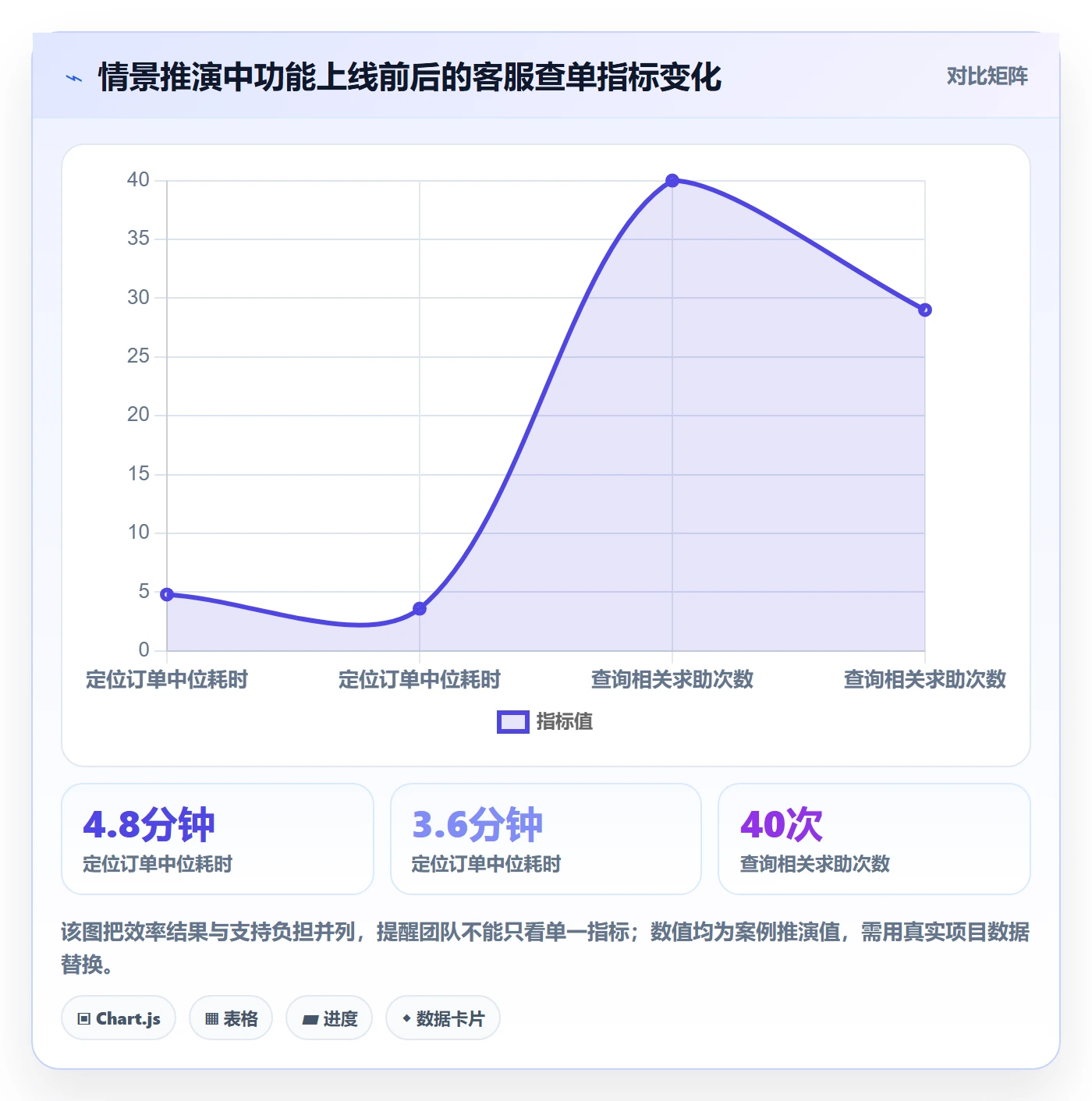Click the first data point on the y-axis line
Viewport: 1092px width, 1101px height.
(167, 594)
